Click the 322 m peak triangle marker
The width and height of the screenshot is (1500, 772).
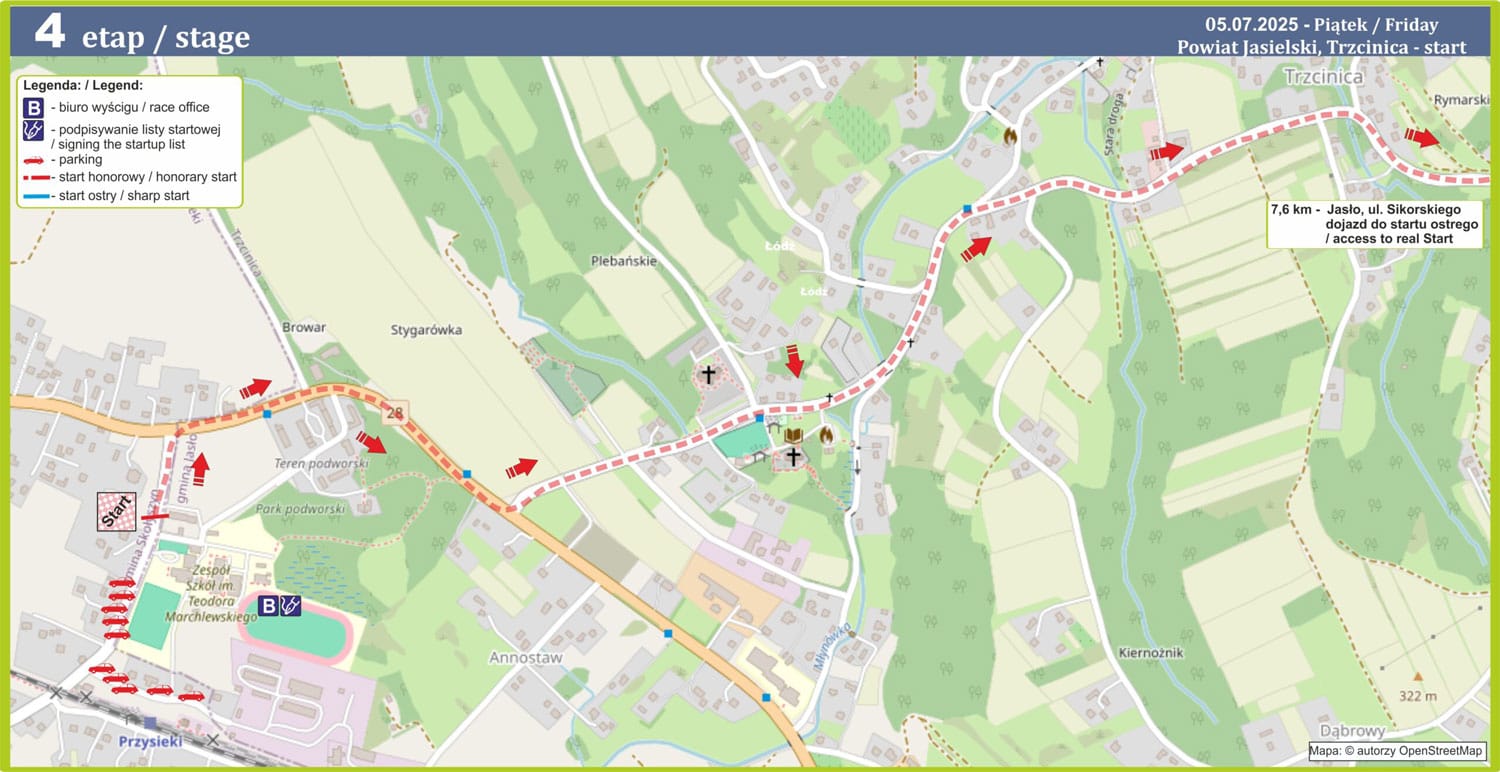(1417, 675)
